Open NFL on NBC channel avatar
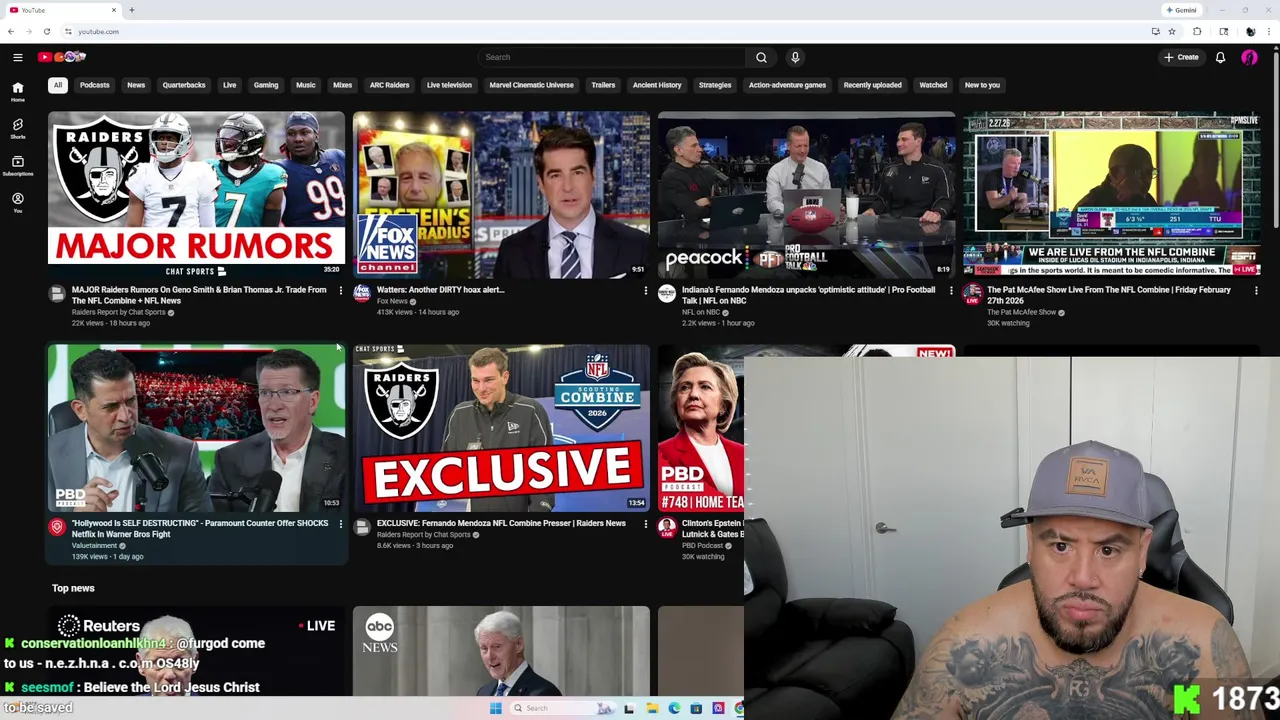1280x720 pixels. click(x=667, y=294)
